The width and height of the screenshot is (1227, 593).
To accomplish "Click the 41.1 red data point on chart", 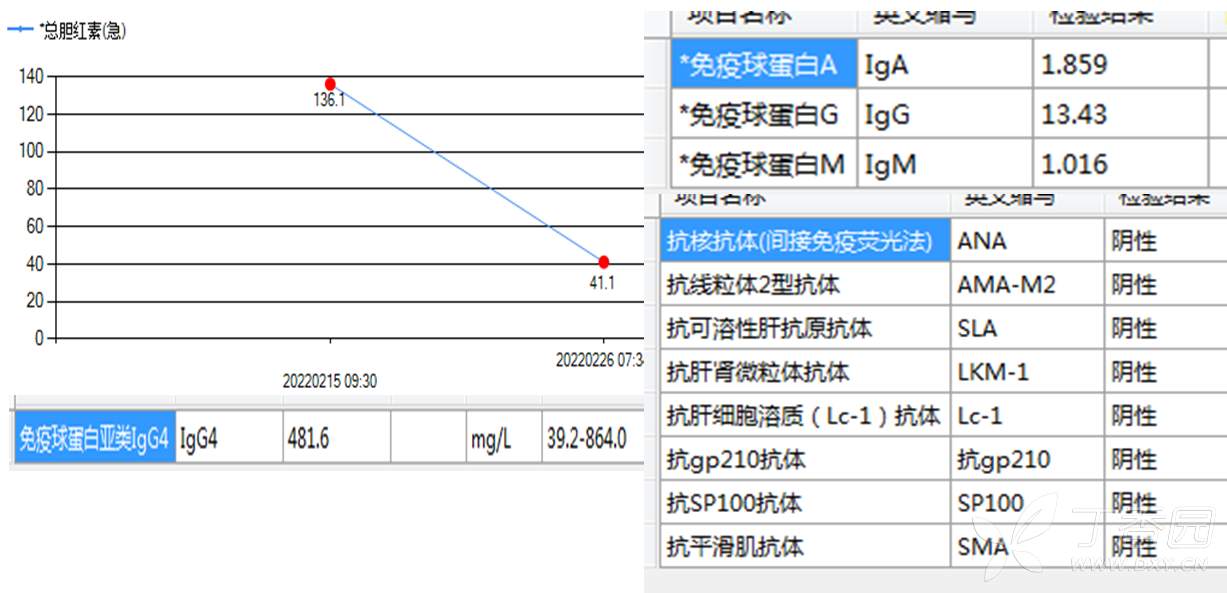I will (603, 262).
